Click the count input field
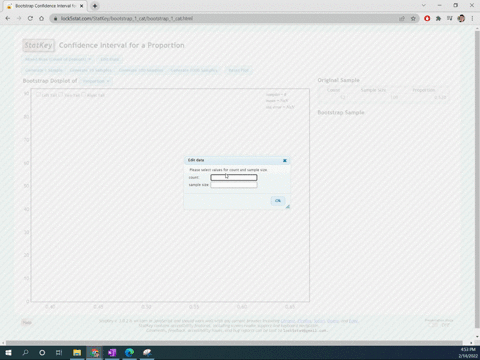 [234, 177]
